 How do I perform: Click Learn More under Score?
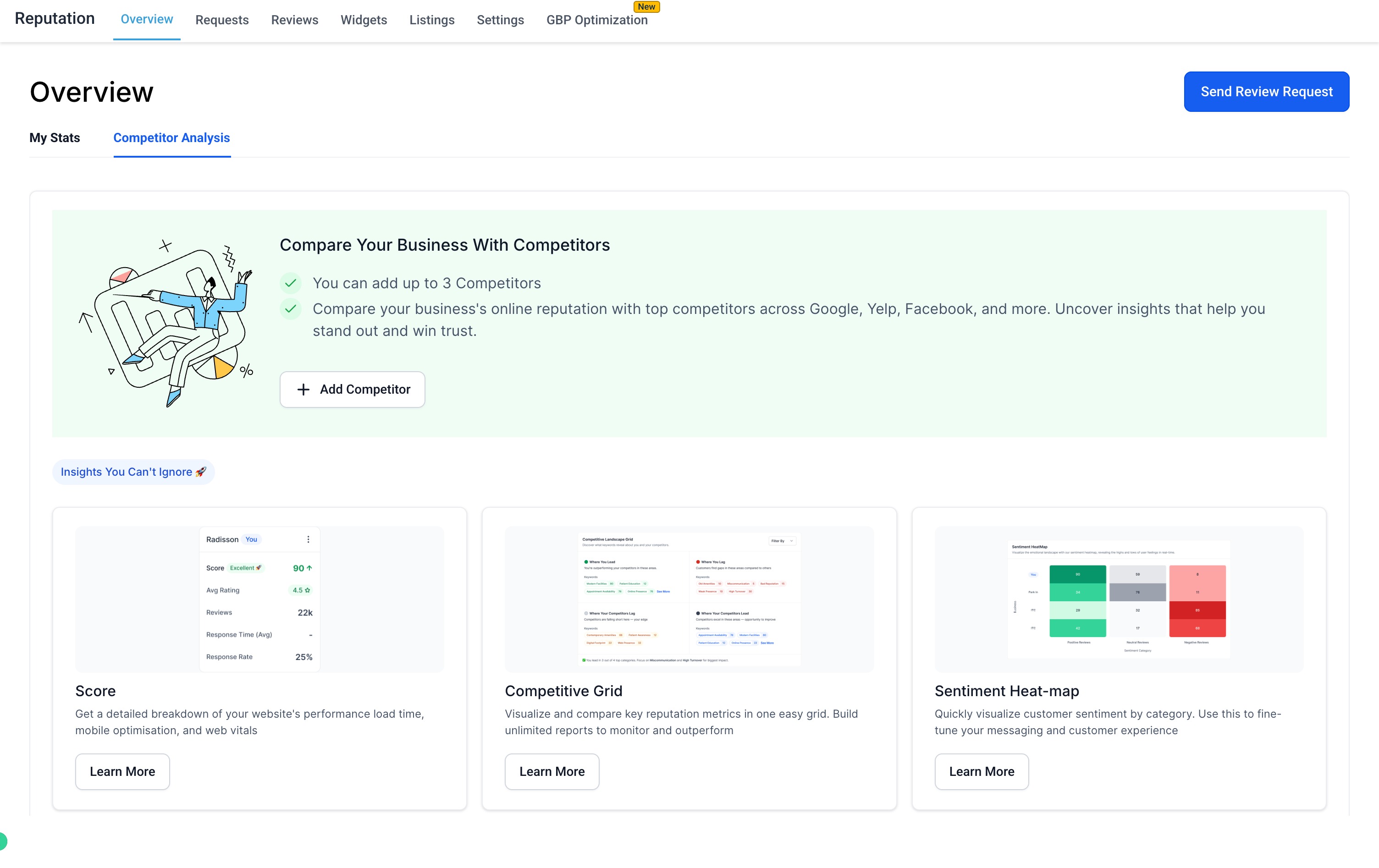[x=122, y=771]
